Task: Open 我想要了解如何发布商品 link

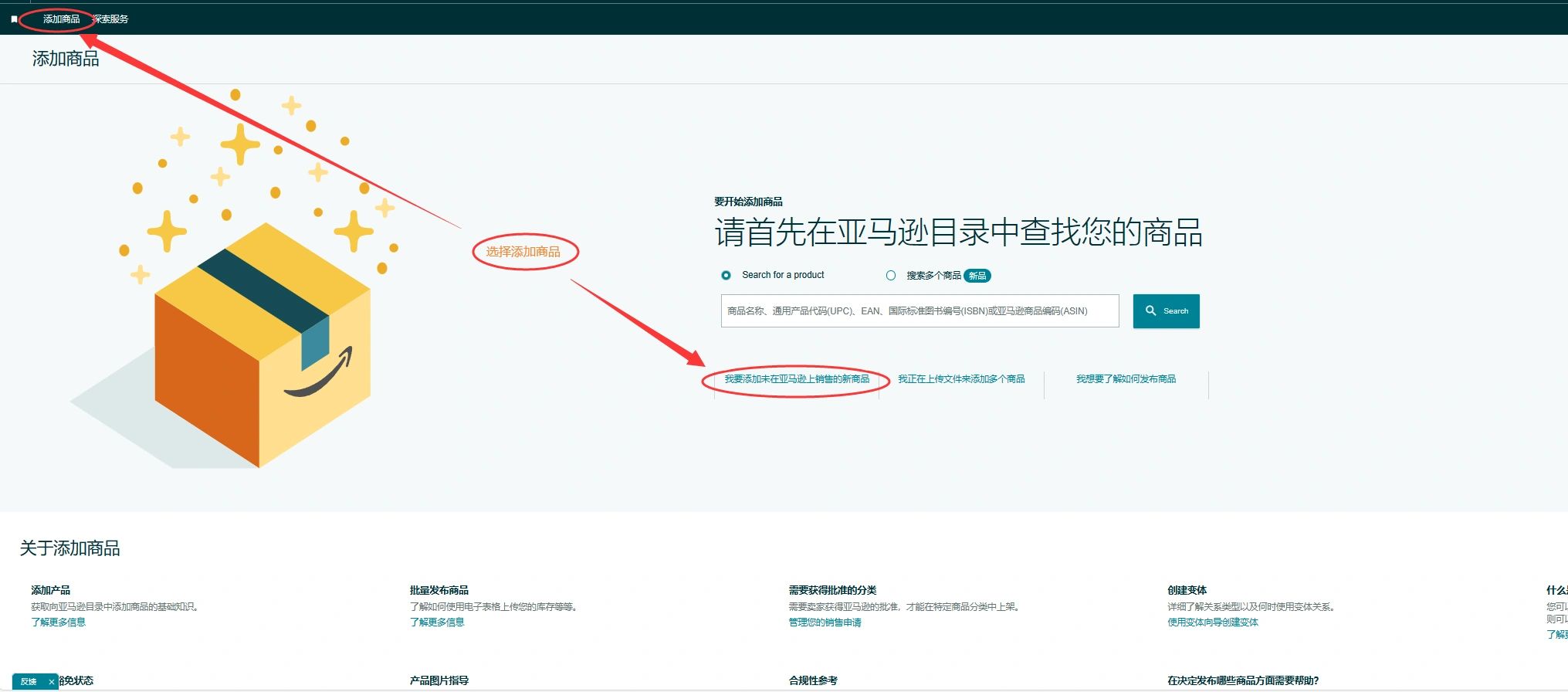Action: (x=1126, y=379)
